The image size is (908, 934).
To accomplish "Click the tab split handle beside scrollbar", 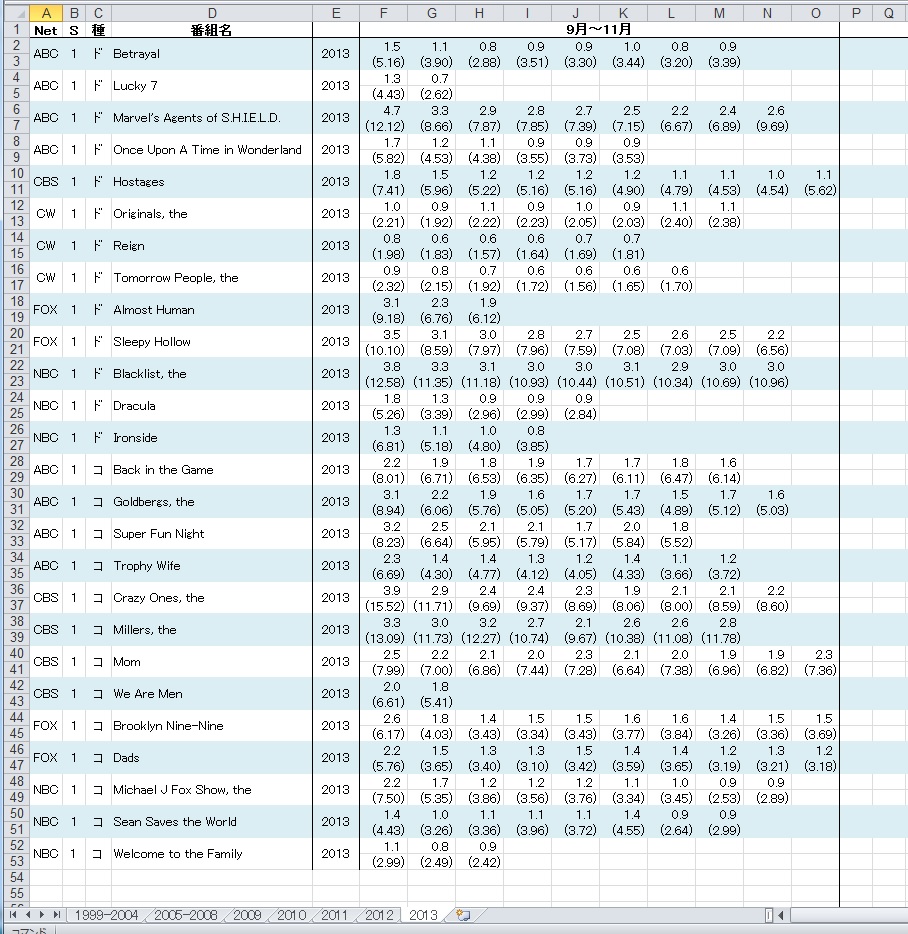I will pos(769,914).
